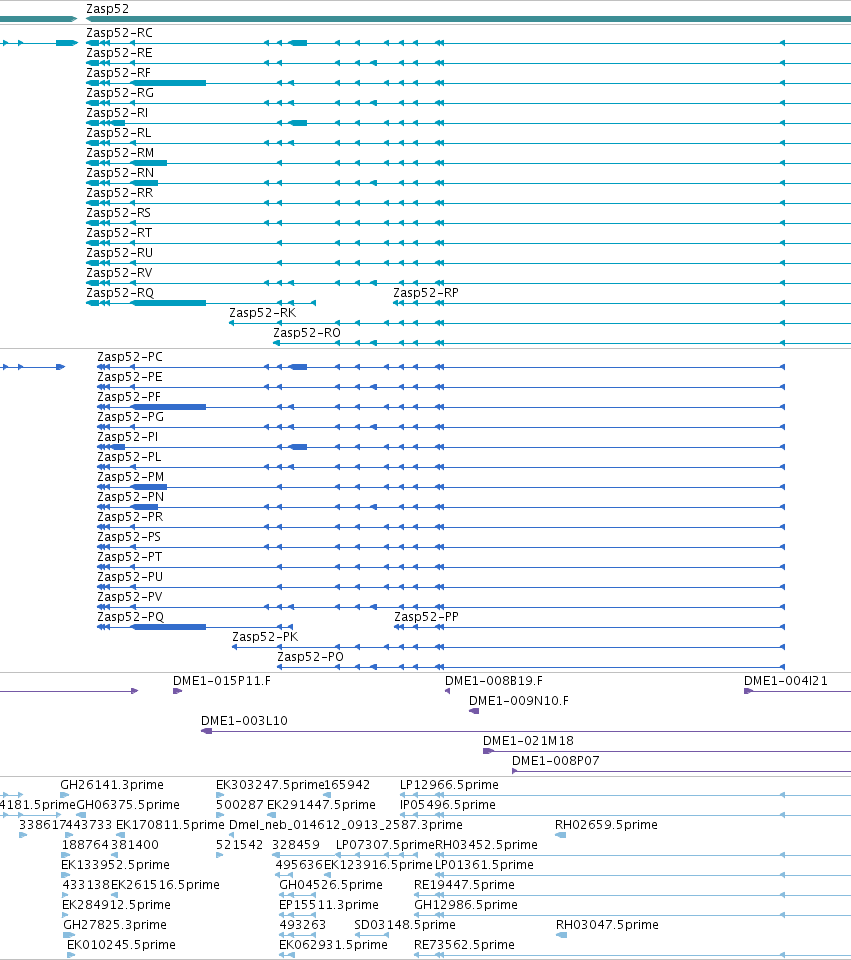The width and height of the screenshot is (851, 960).
Task: Select the Zasp52-RV transcript label
Action: [x=119, y=273]
